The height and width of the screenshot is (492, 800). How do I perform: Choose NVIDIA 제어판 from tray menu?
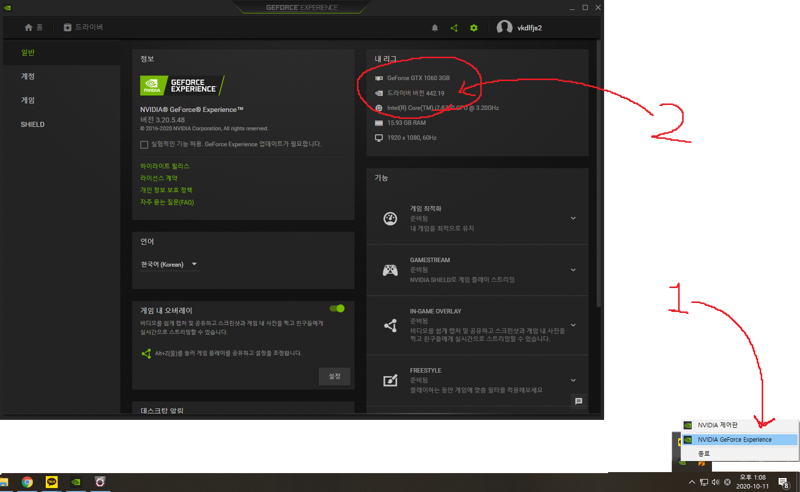point(740,425)
